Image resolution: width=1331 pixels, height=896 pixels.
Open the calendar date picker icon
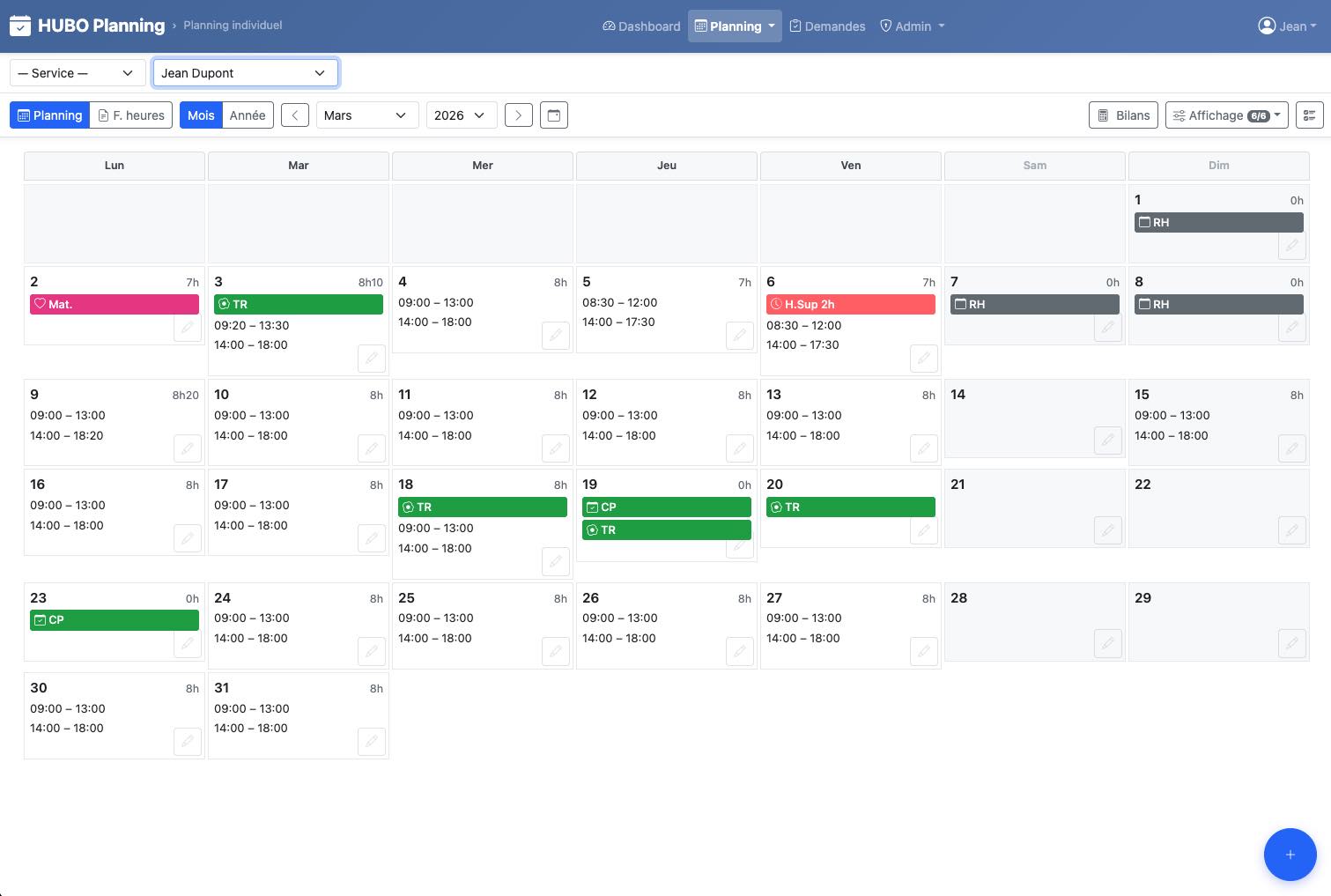tap(553, 115)
